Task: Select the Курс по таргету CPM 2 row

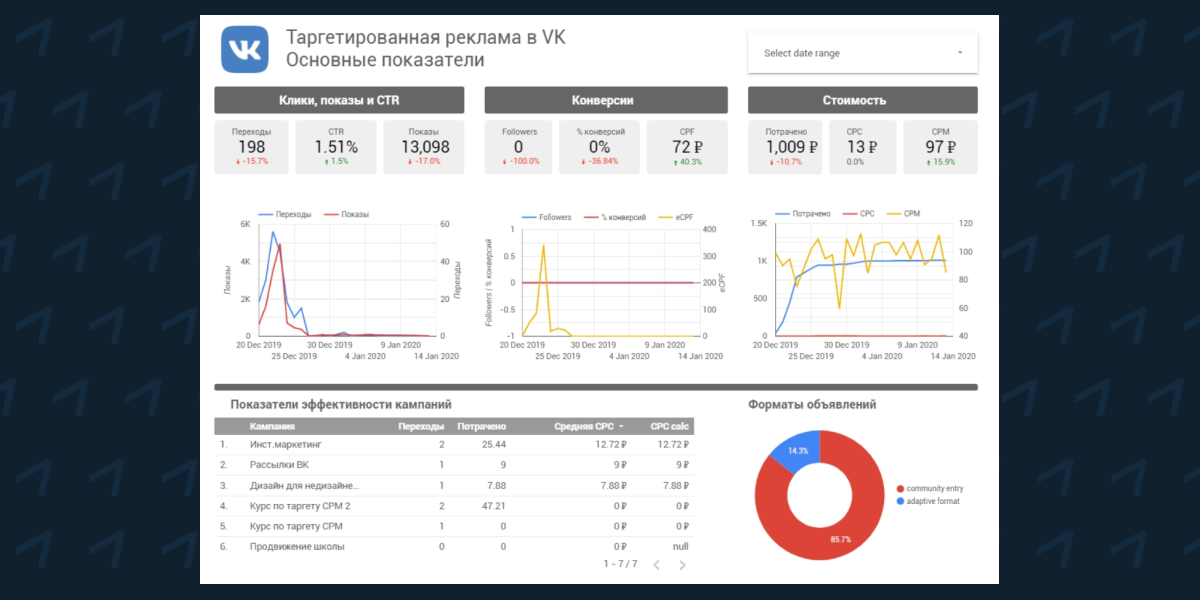Action: coord(454,506)
